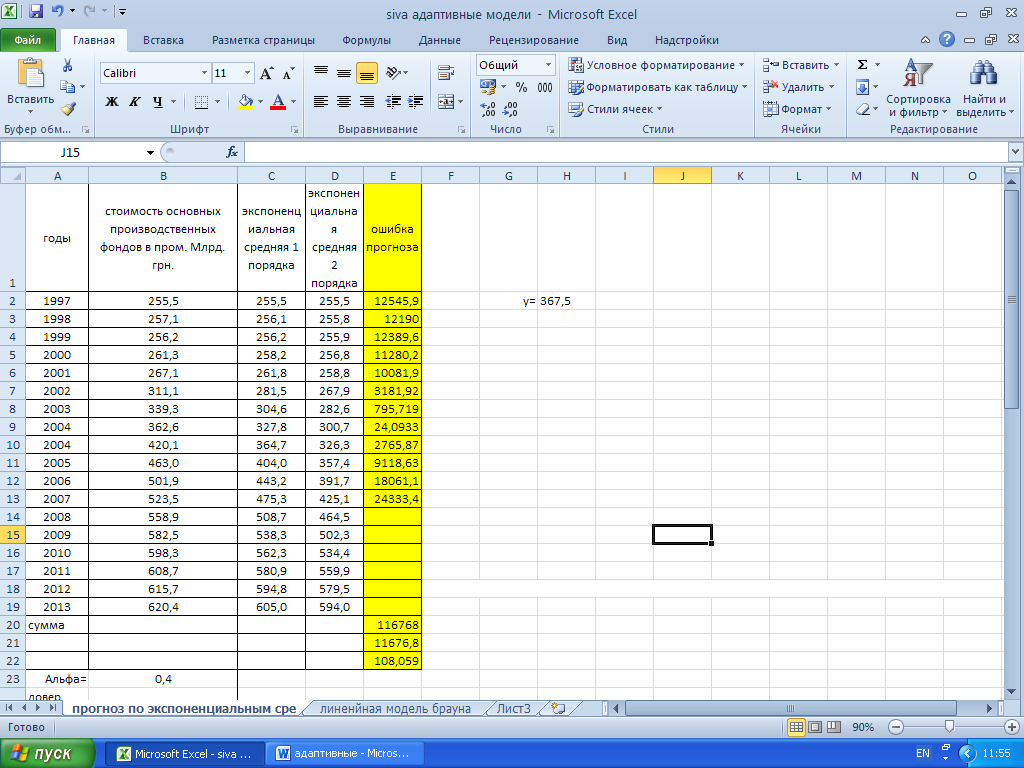Open the Условное форматирование dropdown
Image resolution: width=1024 pixels, height=768 pixels.
(x=656, y=65)
